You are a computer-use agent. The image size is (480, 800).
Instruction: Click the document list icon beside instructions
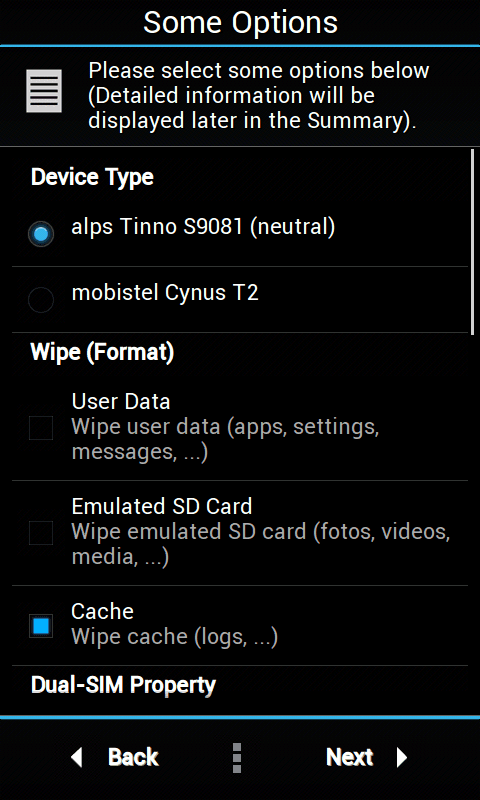[x=44, y=91]
